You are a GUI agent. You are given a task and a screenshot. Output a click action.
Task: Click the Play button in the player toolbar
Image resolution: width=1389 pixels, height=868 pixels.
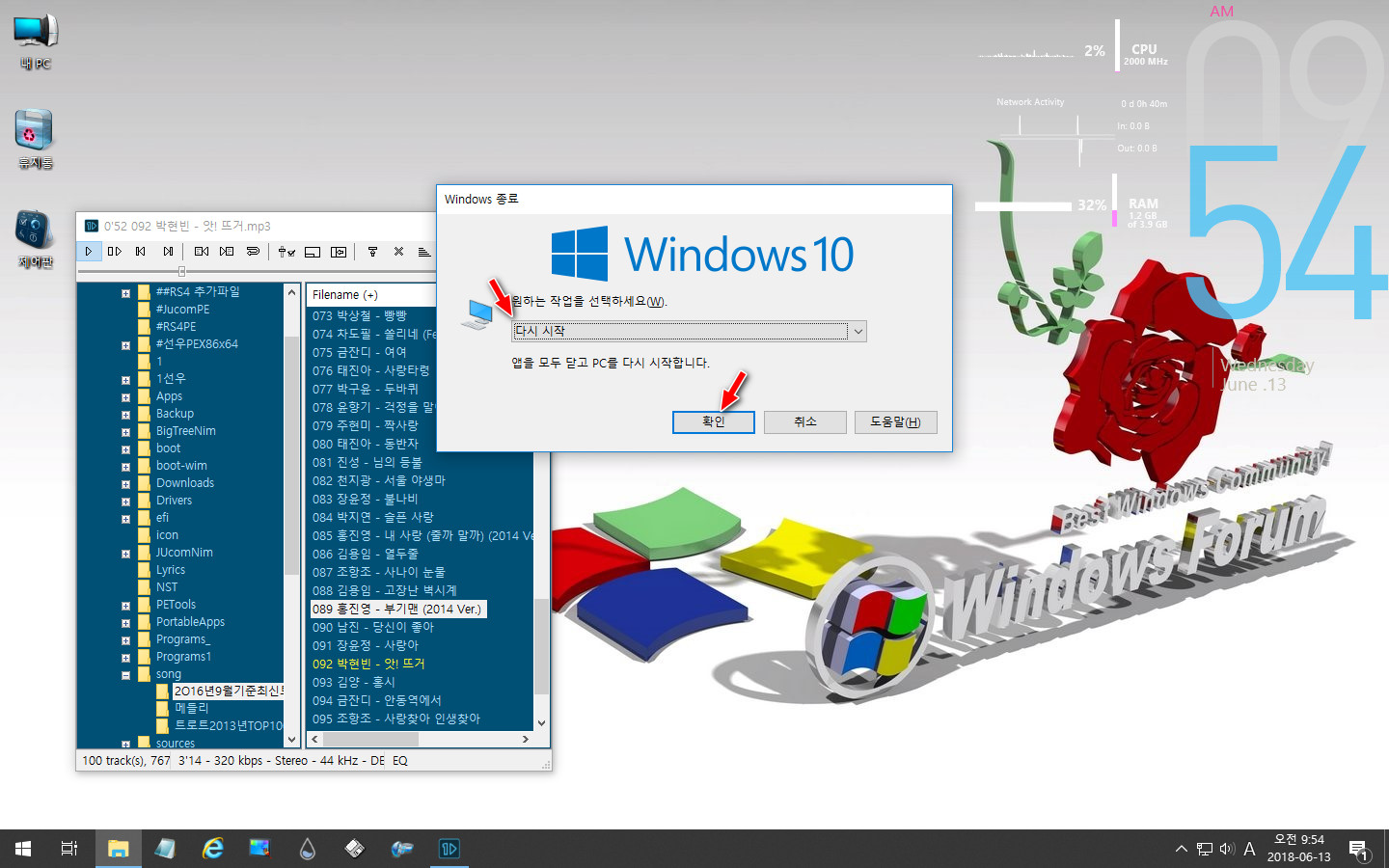(89, 251)
